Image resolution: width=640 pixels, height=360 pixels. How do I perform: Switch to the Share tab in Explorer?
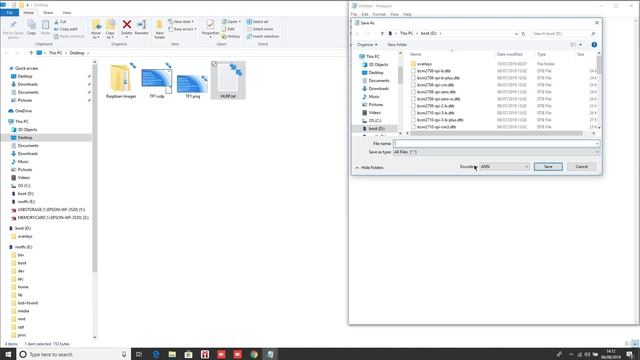pos(48,13)
